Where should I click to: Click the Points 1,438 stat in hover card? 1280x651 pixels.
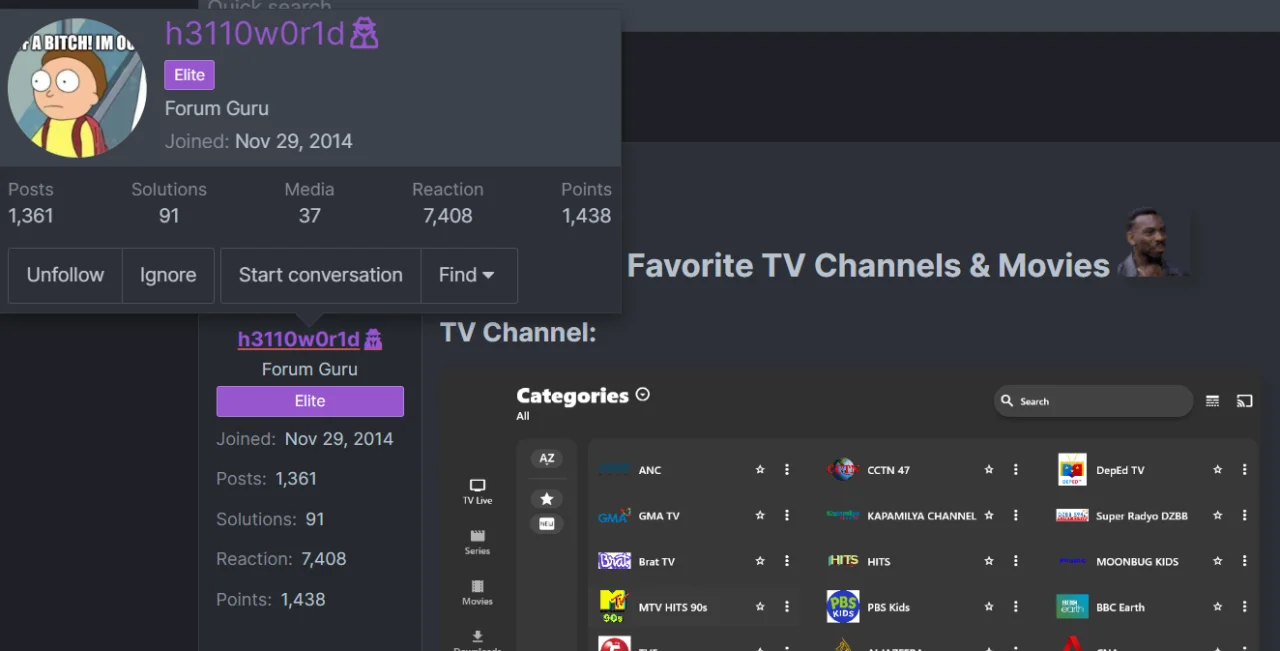586,203
